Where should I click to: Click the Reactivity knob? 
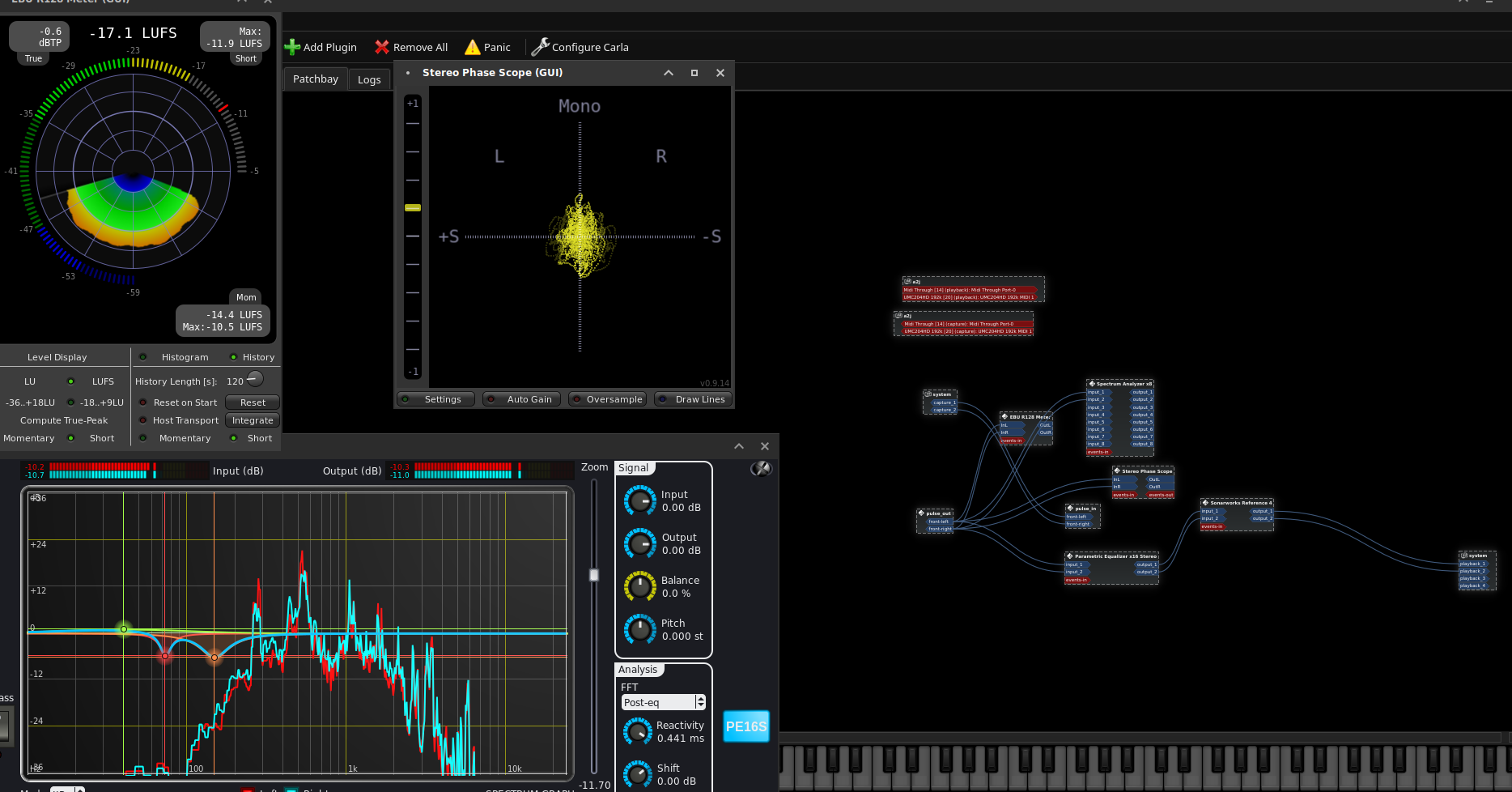point(638,732)
